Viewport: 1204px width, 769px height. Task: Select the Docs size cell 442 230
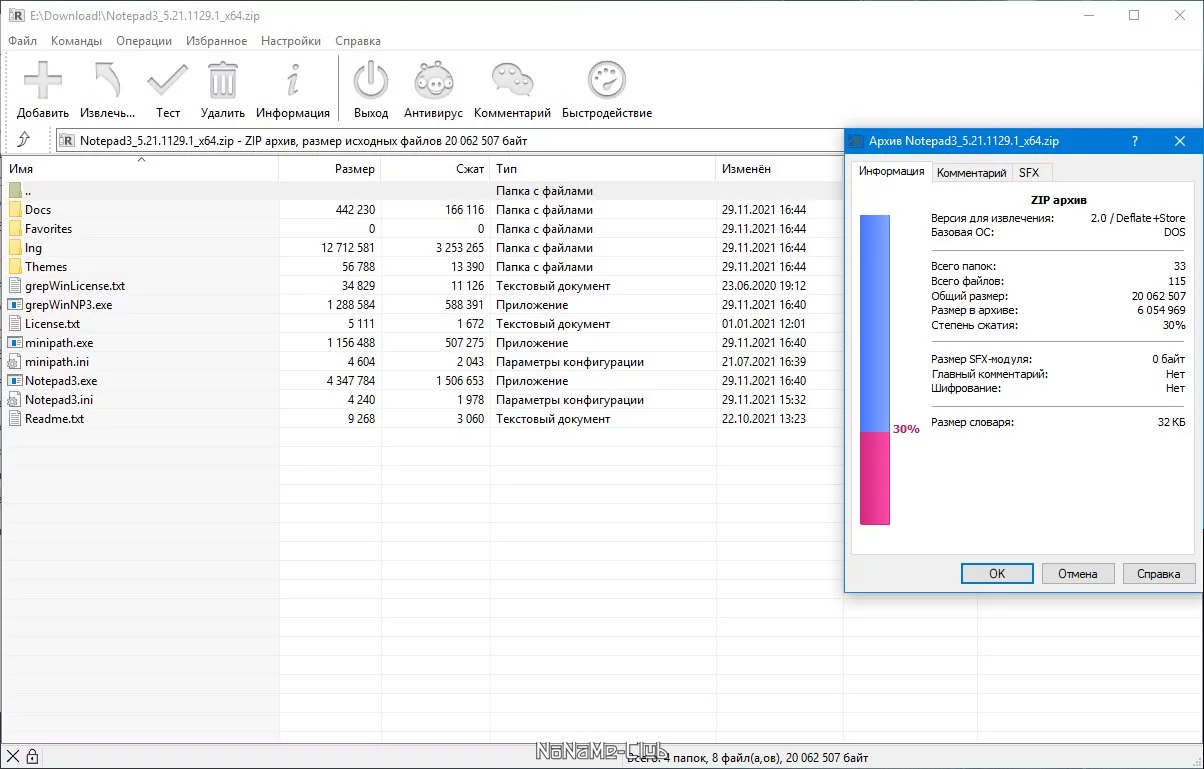click(x=356, y=210)
